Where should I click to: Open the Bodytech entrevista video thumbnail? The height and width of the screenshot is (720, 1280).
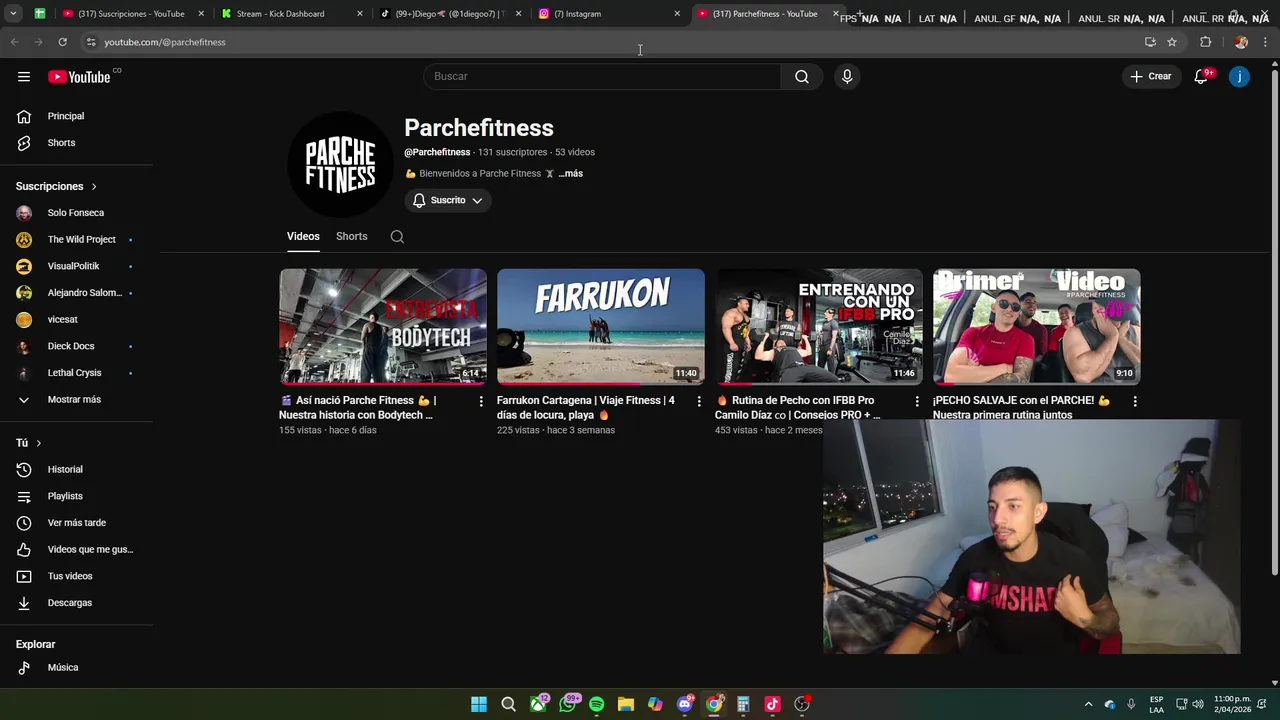click(x=383, y=326)
